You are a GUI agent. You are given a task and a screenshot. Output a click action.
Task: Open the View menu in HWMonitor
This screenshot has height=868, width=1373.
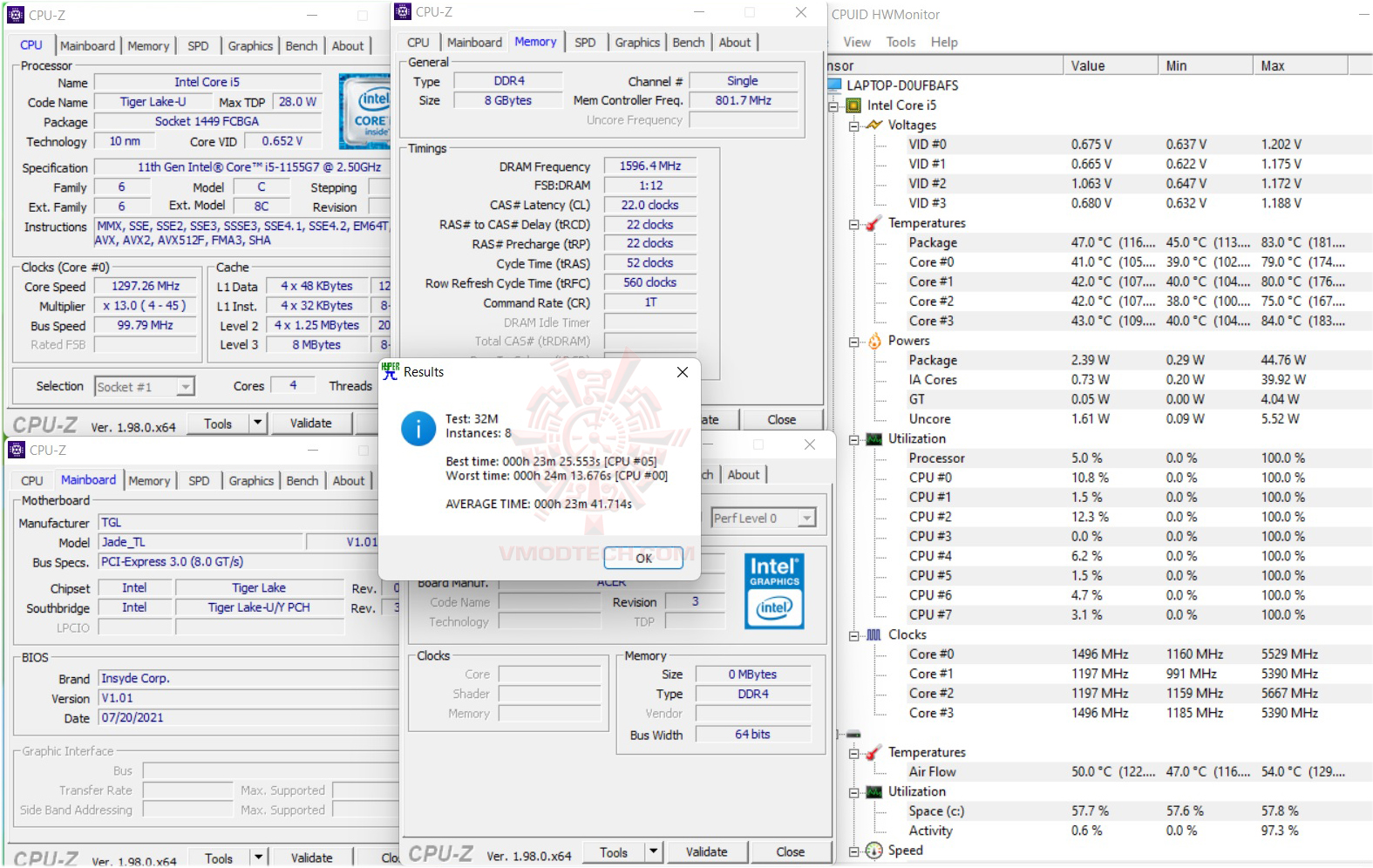(x=857, y=42)
